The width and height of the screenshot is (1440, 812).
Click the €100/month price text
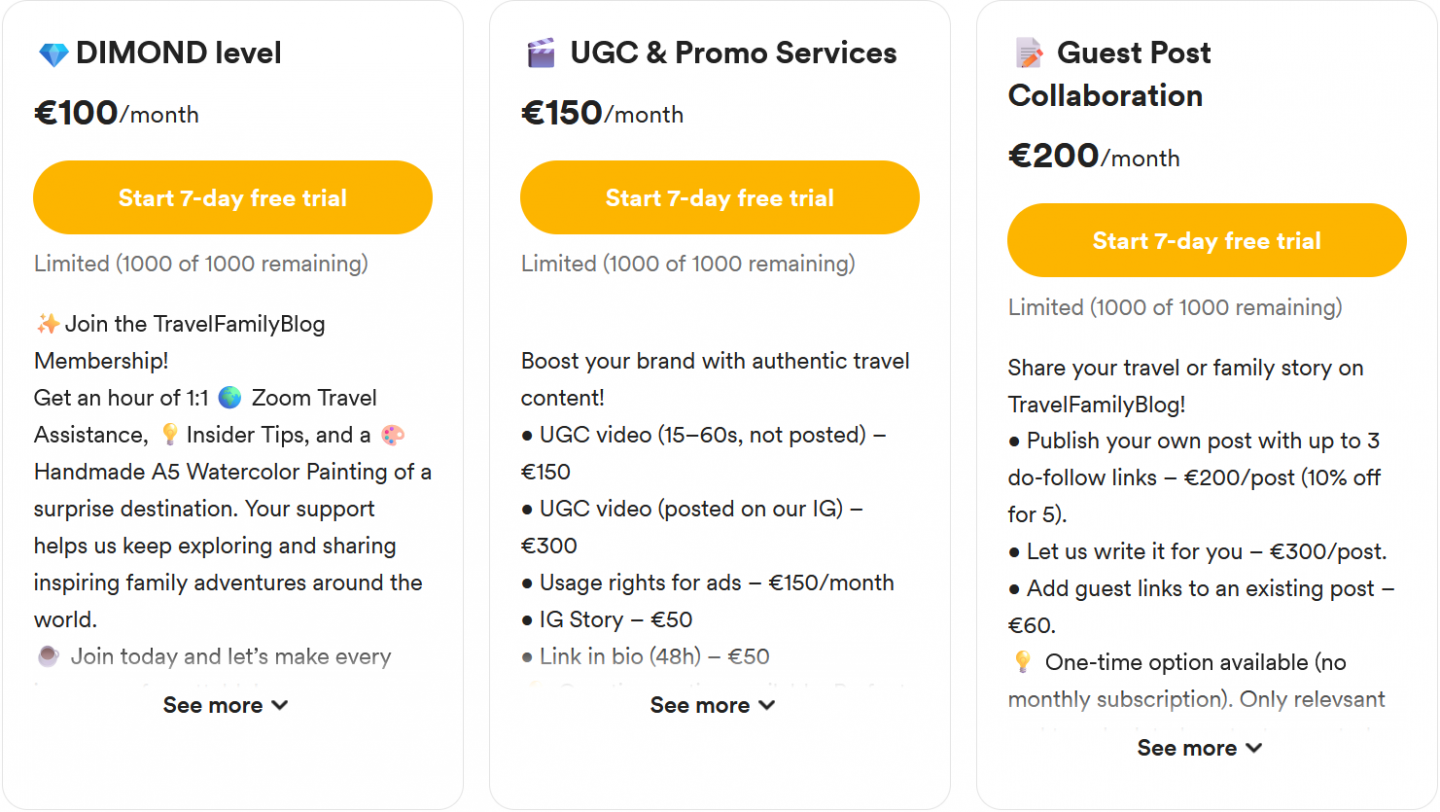(x=116, y=113)
